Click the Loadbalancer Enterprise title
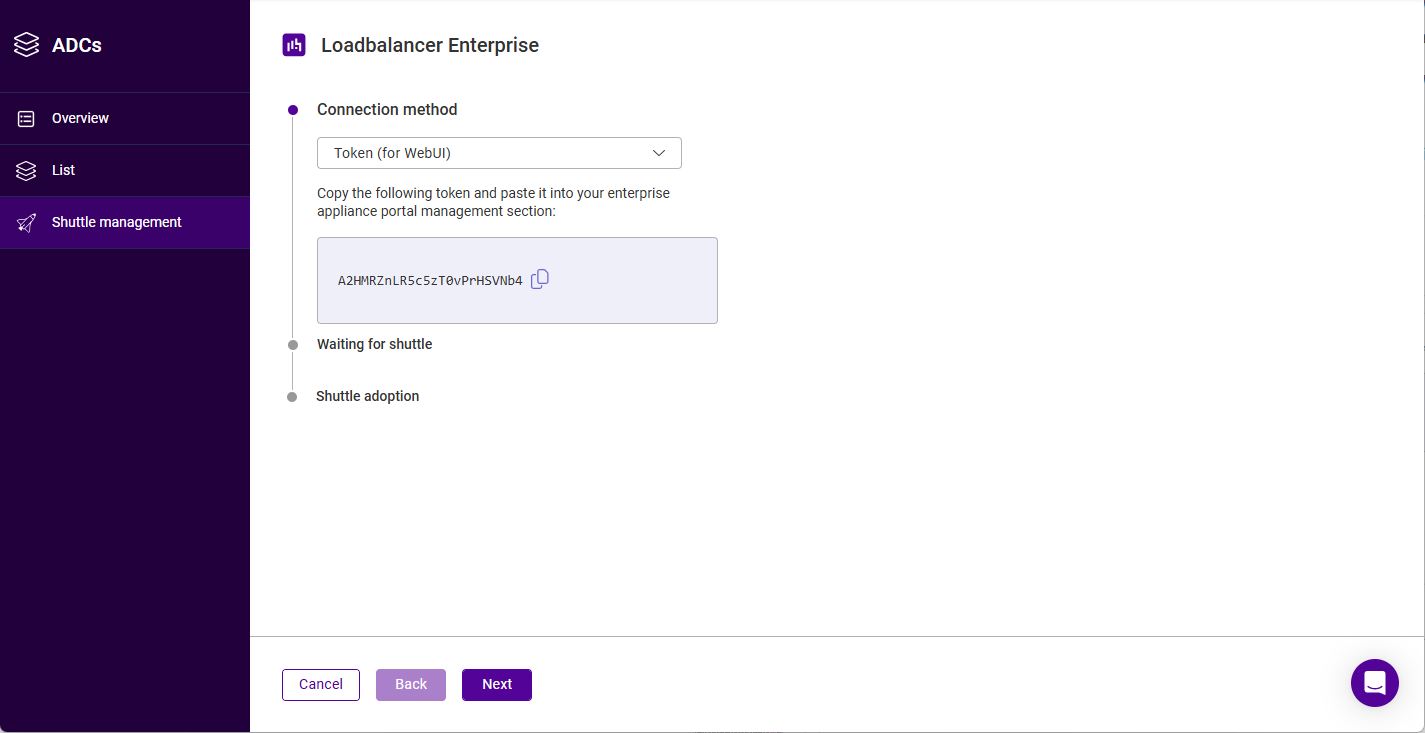The height and width of the screenshot is (733, 1425). [x=430, y=45]
